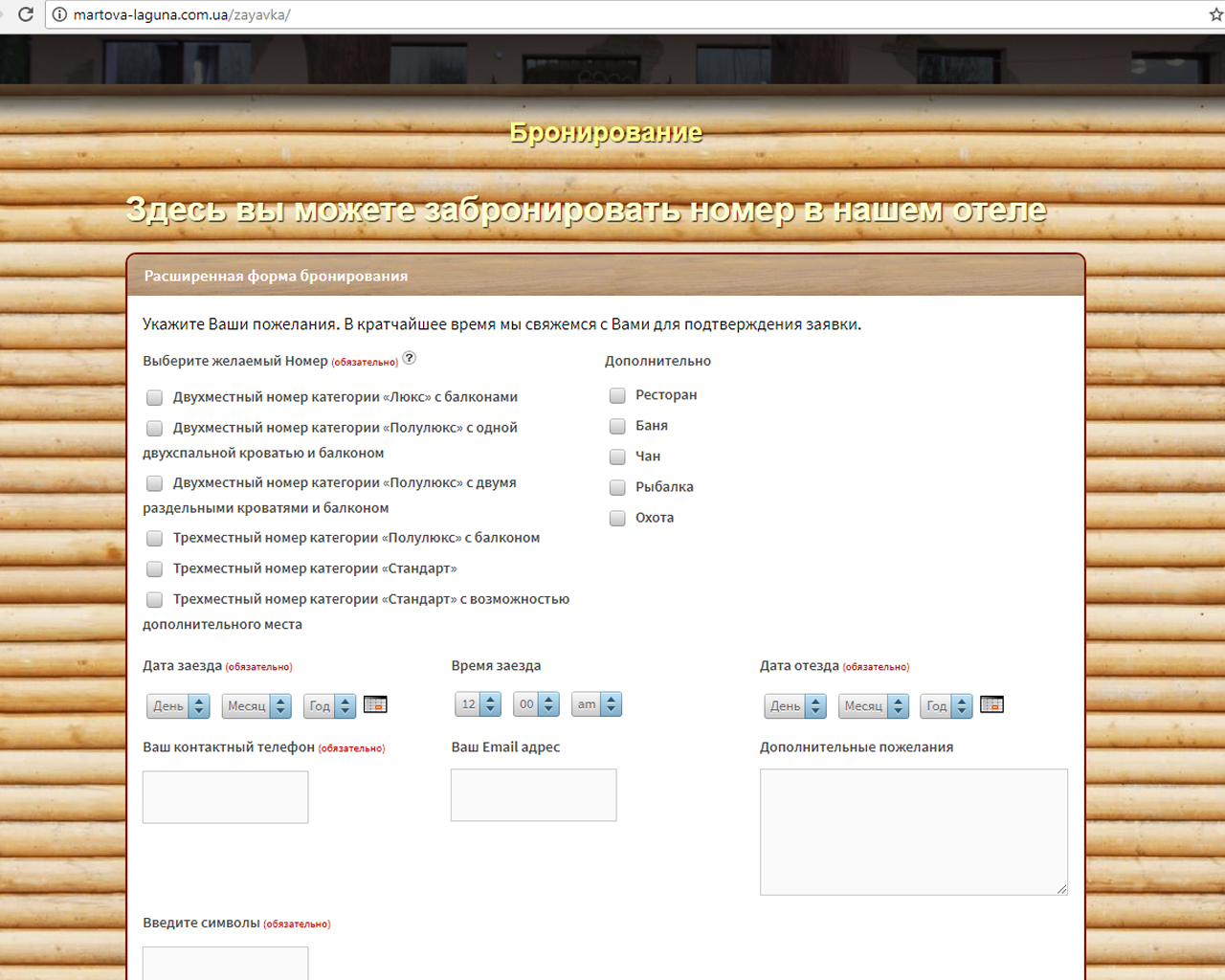1225x980 pixels.
Task: Enable the Ресторан additional service
Action: coord(617,395)
